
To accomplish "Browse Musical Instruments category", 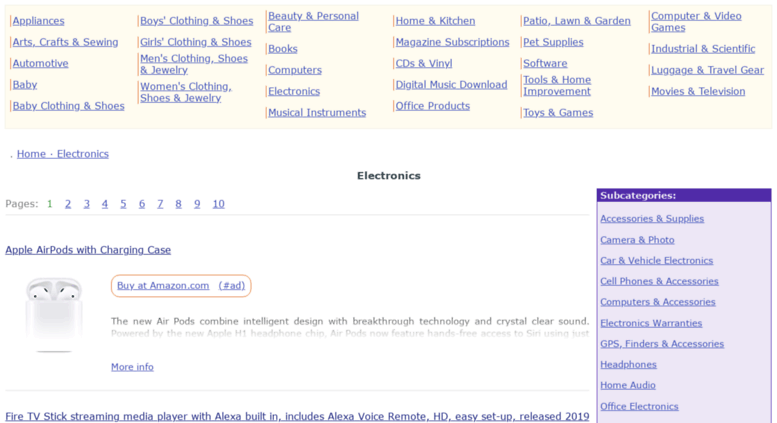I will pyautogui.click(x=317, y=113).
